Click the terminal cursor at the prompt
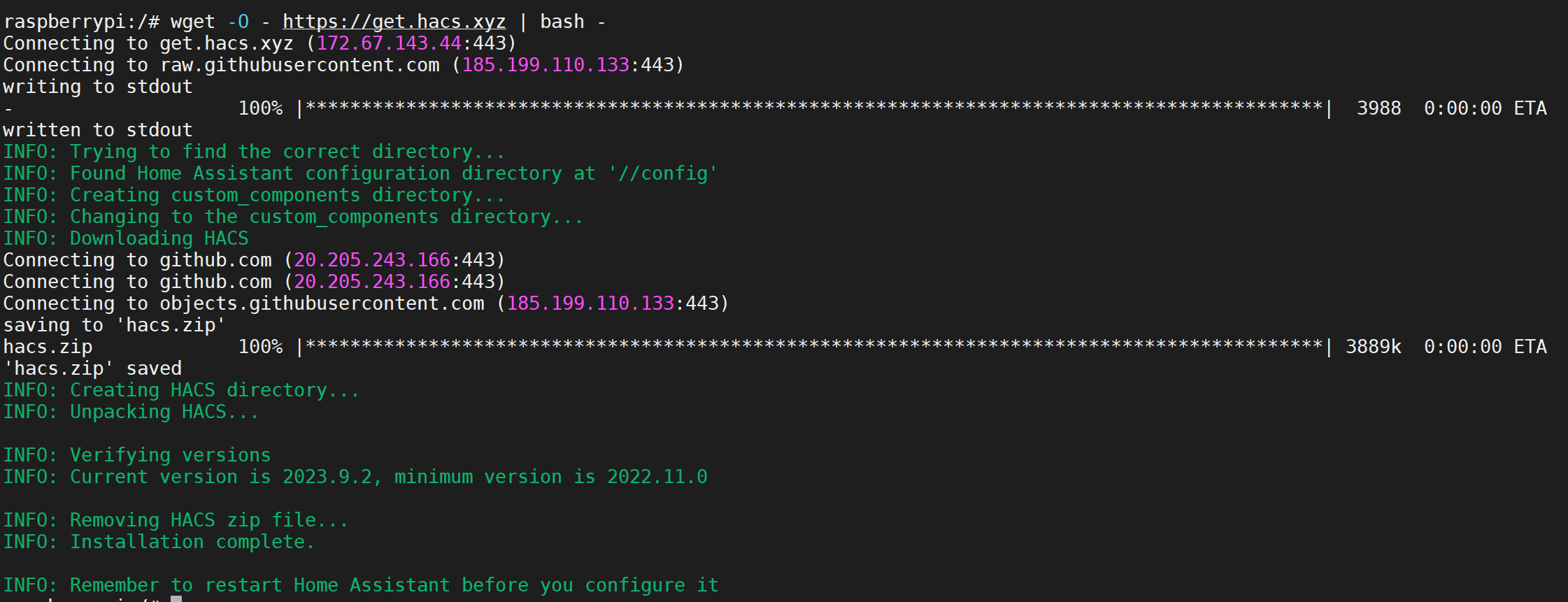Image resolution: width=1568 pixels, height=602 pixels. click(176, 599)
